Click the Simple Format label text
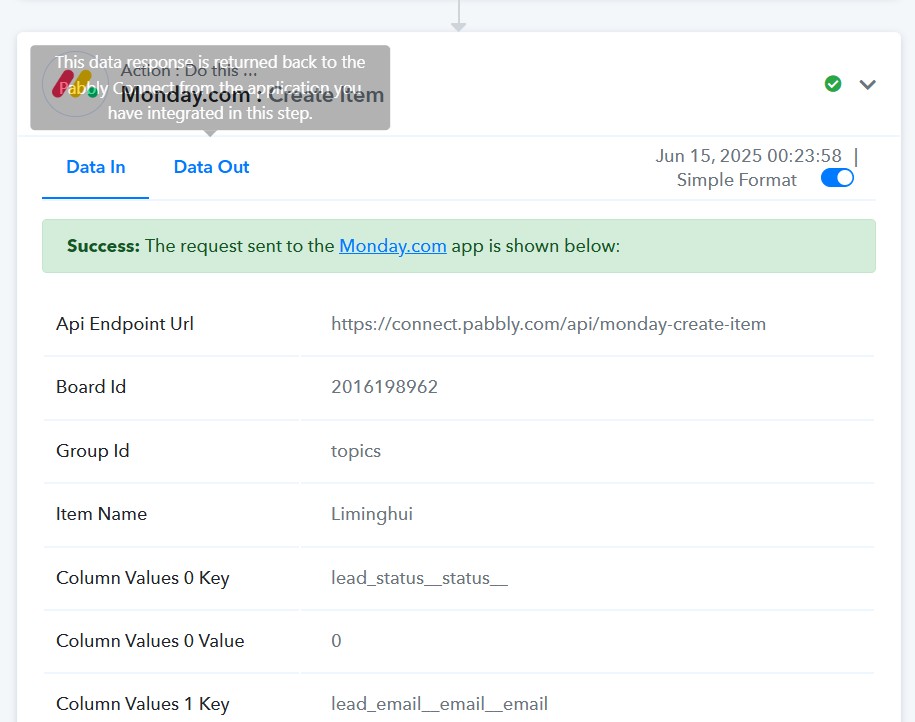Viewport: 915px width, 722px height. coord(736,180)
